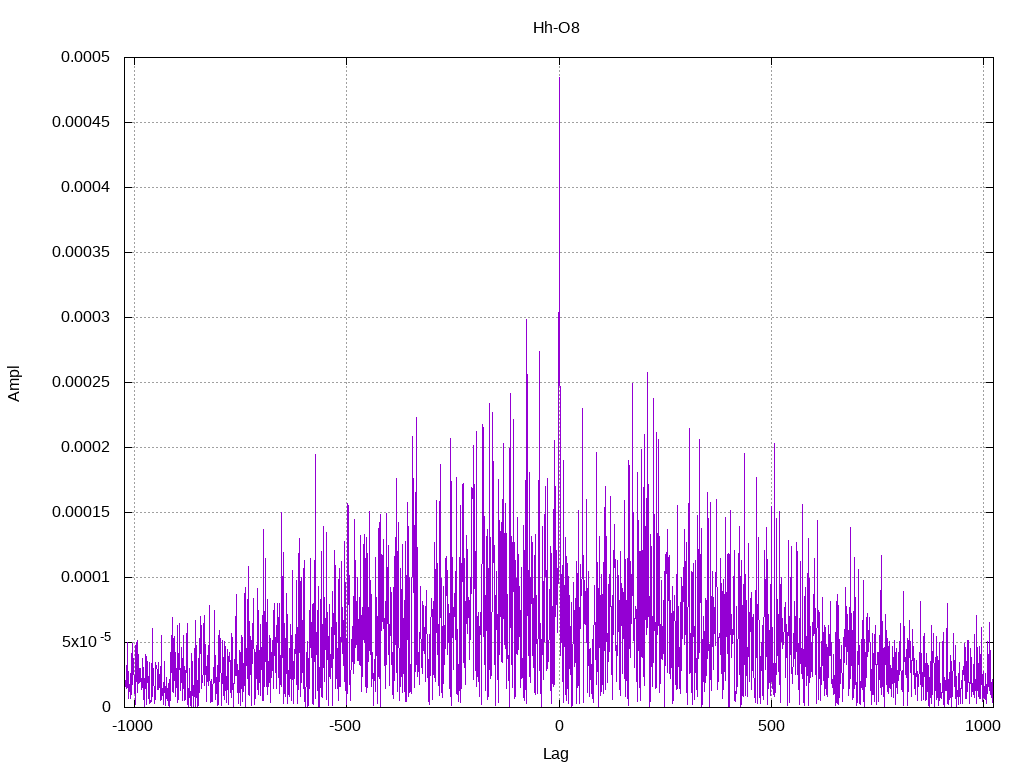Click the 5x10^-5 y-axis tick label

pyautogui.click(x=87, y=641)
